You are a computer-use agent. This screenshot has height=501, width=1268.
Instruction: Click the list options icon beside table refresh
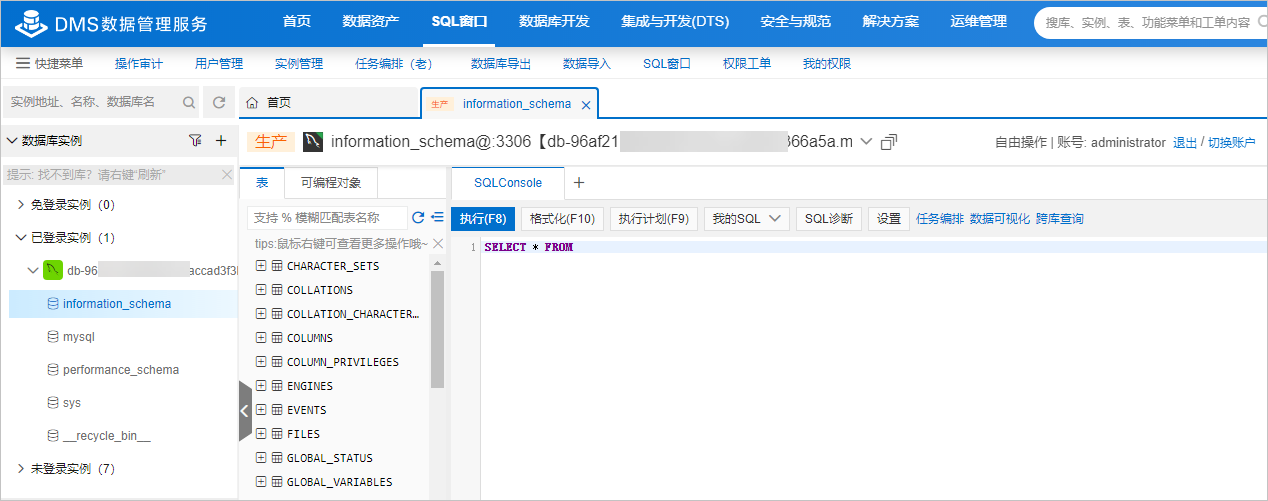(x=437, y=217)
